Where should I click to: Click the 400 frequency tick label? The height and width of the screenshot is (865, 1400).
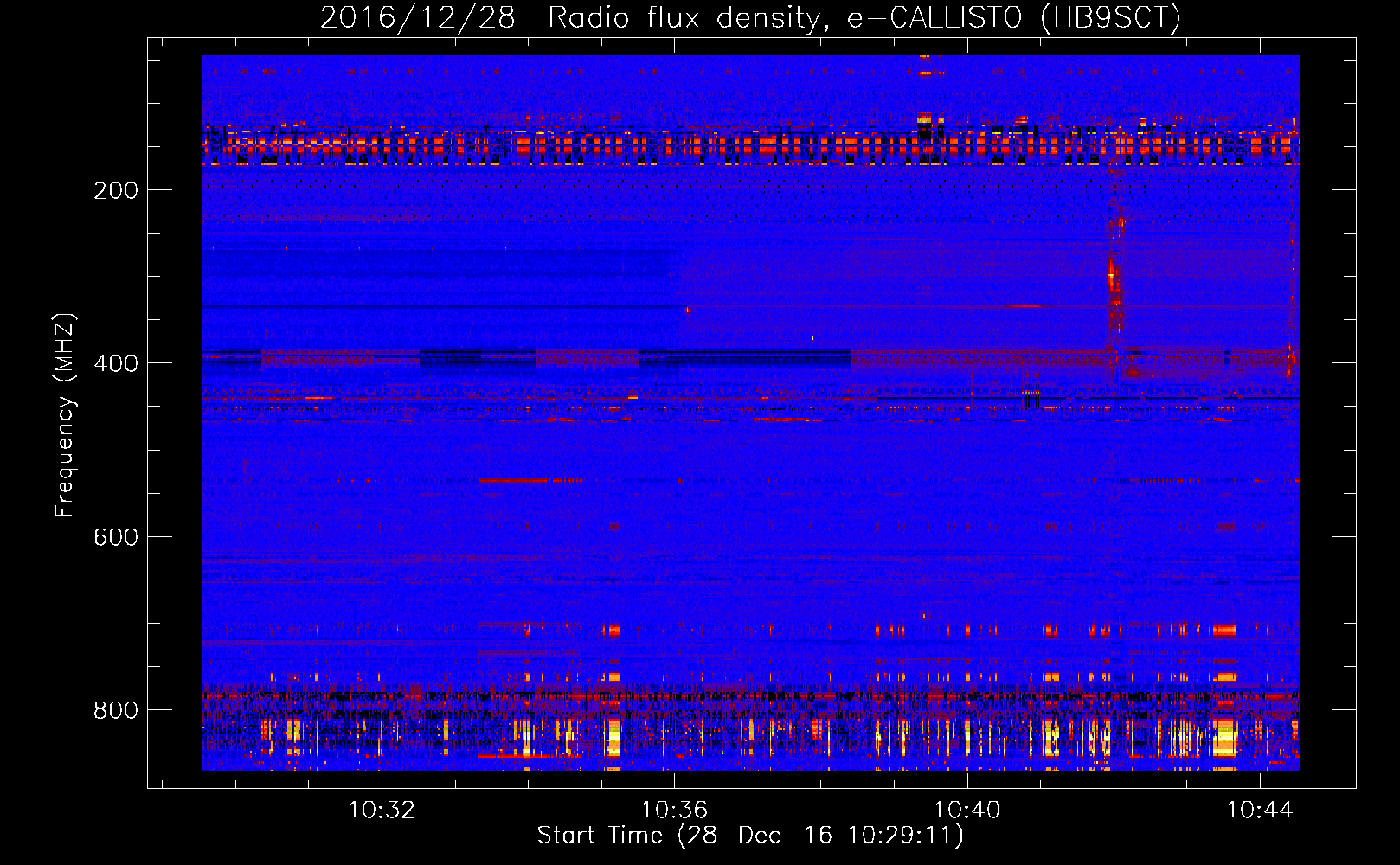(x=116, y=363)
